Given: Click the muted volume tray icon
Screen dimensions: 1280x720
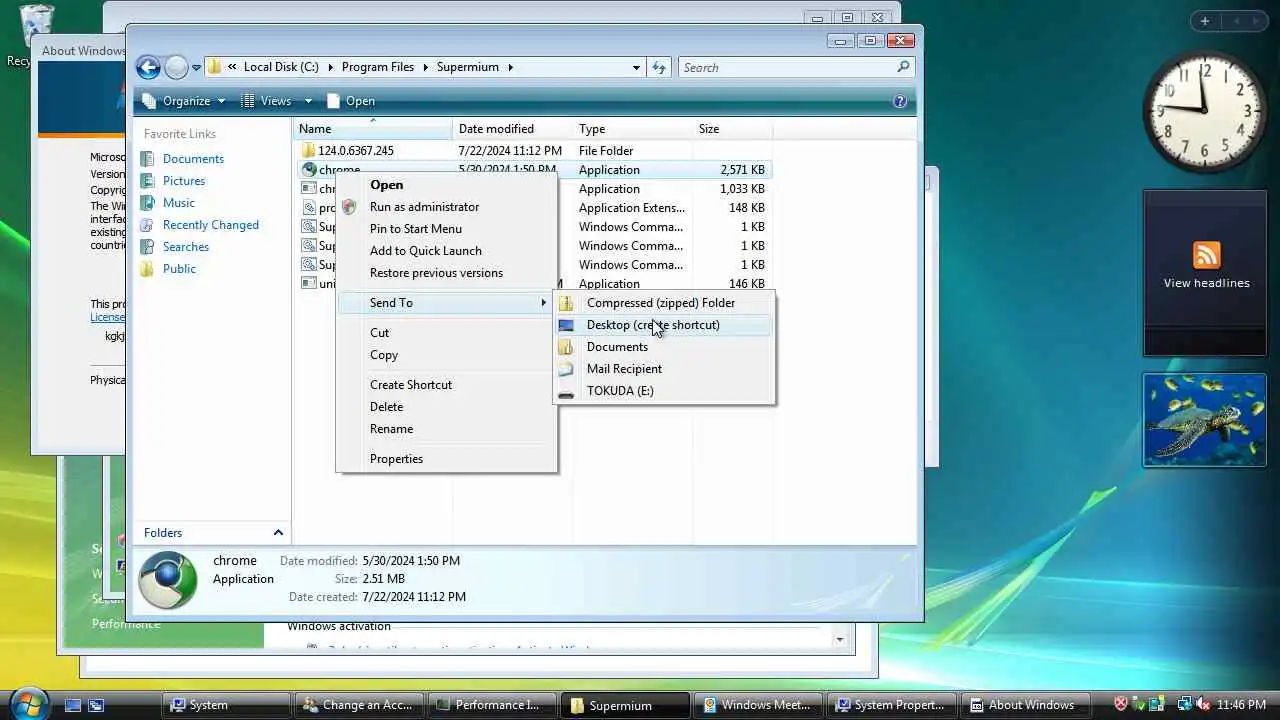Looking at the screenshot, I should 1203,705.
